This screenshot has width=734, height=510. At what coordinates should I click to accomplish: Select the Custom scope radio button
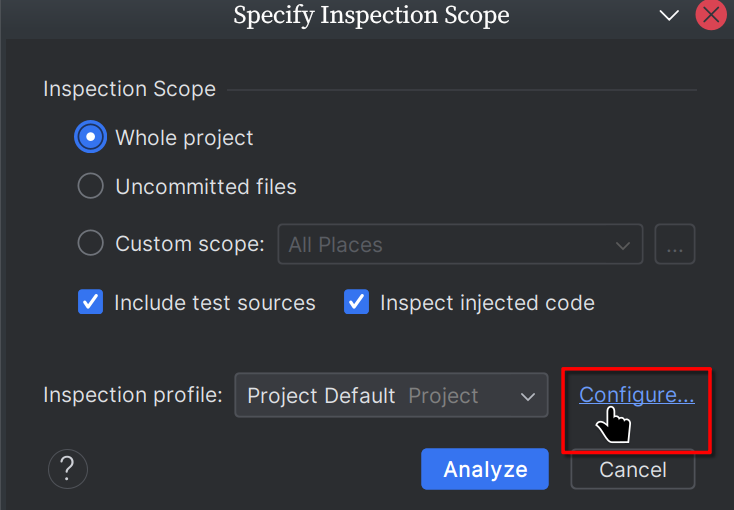(91, 244)
